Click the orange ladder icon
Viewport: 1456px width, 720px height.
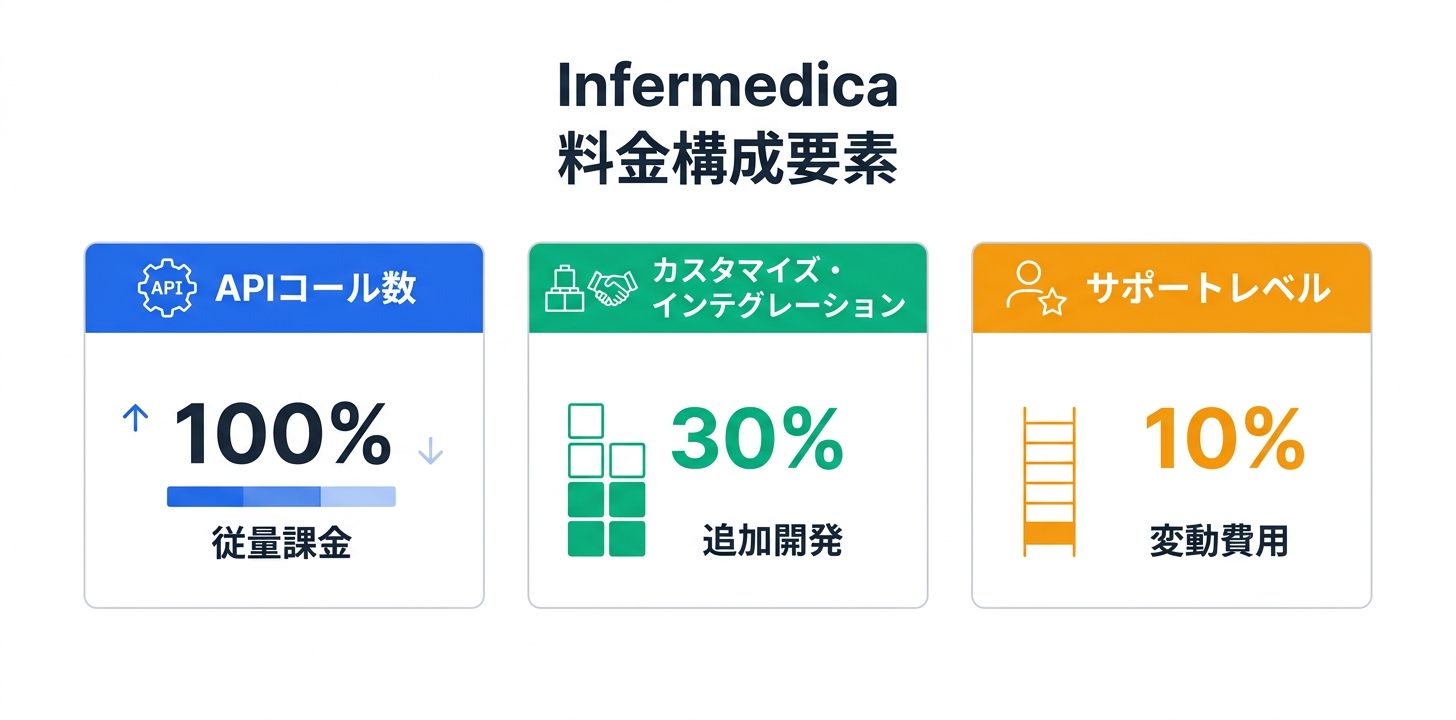(x=1049, y=481)
